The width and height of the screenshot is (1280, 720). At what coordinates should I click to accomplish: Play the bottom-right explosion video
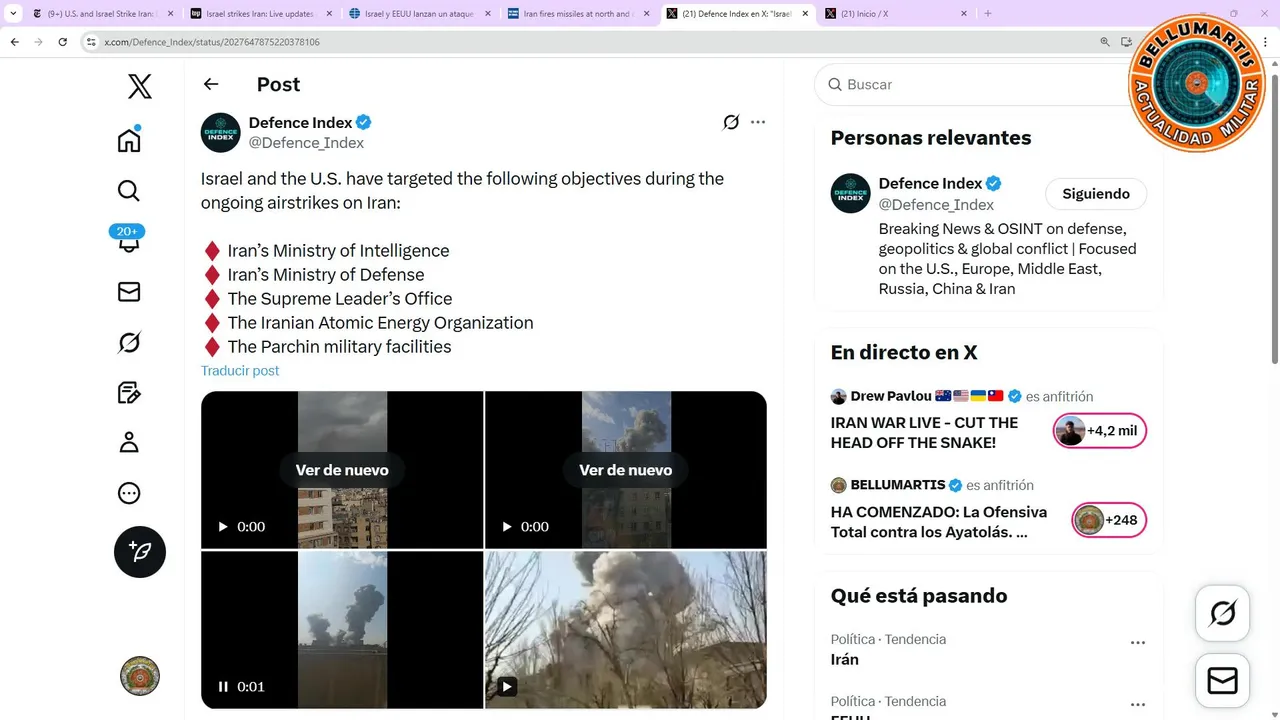507,687
